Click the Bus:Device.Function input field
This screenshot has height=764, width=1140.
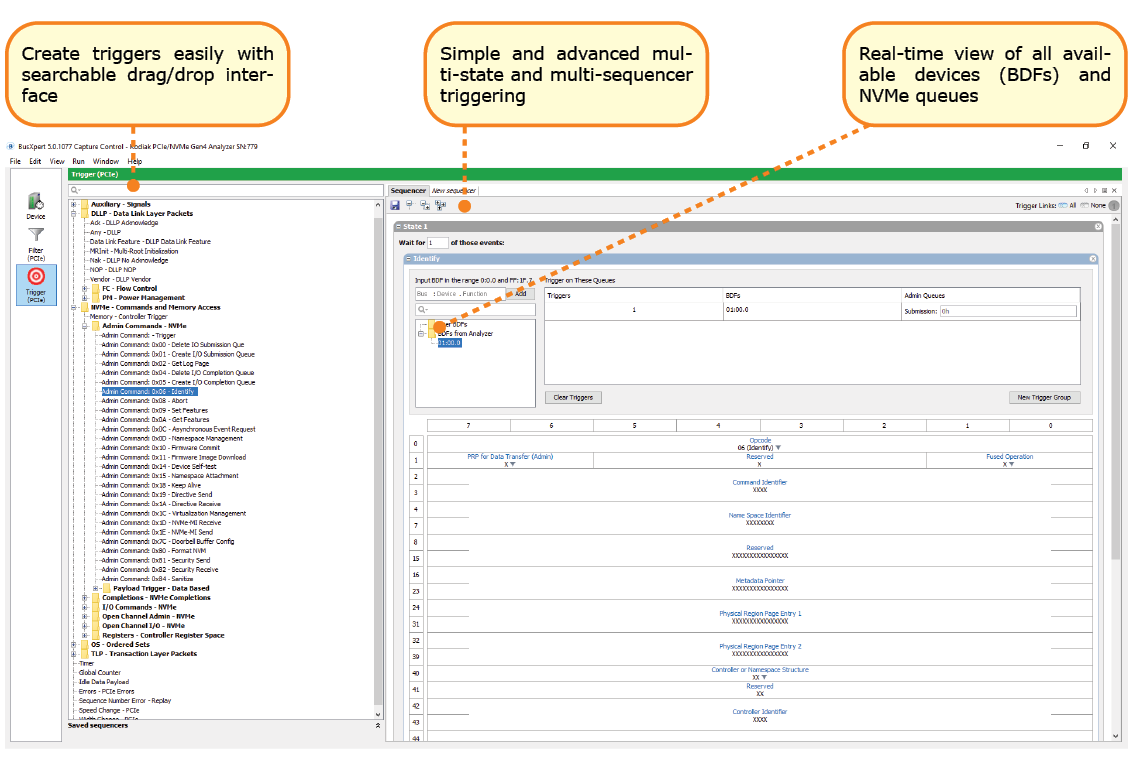[460, 294]
